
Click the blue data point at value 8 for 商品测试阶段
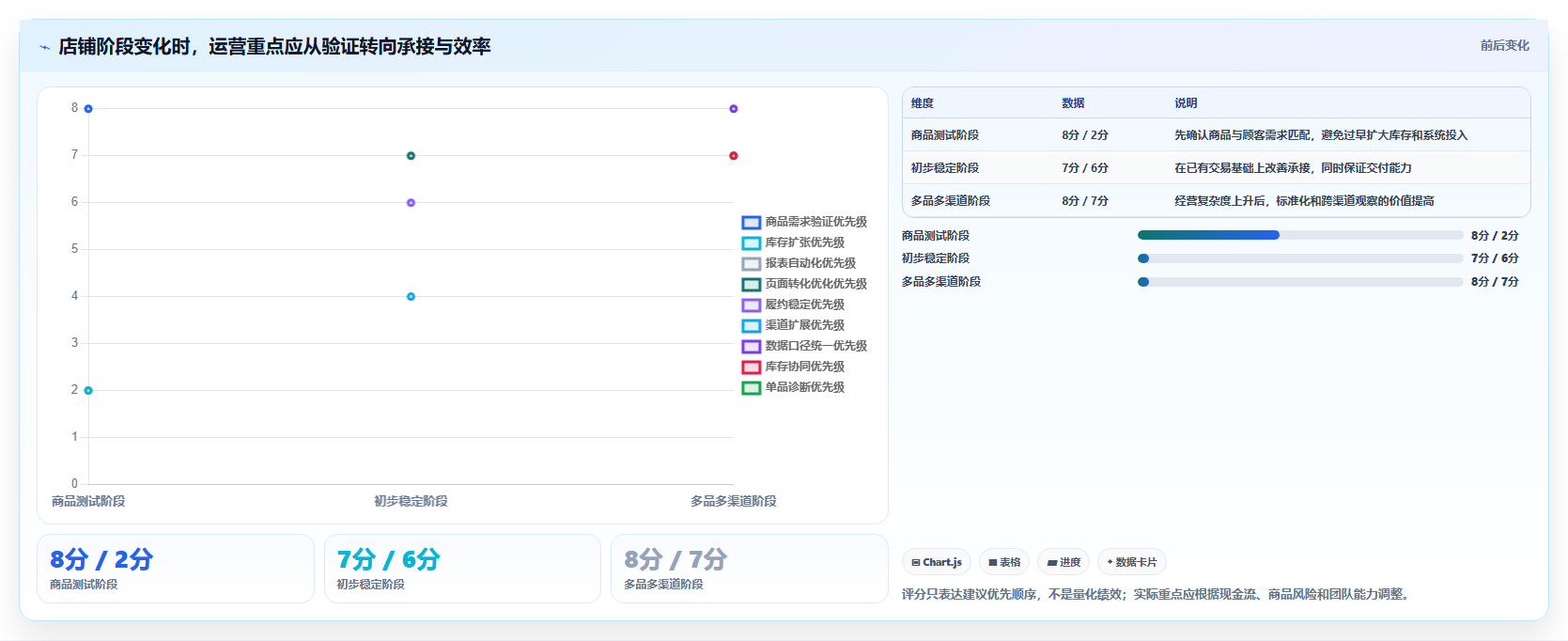click(x=88, y=109)
